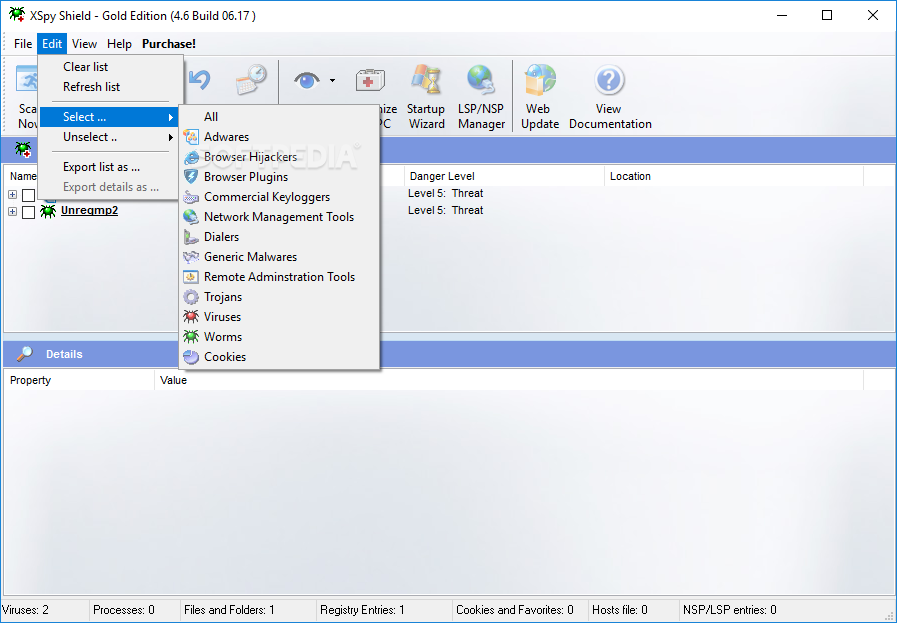Click the Property column header
Viewport: 897px width, 623px height.
(x=79, y=380)
